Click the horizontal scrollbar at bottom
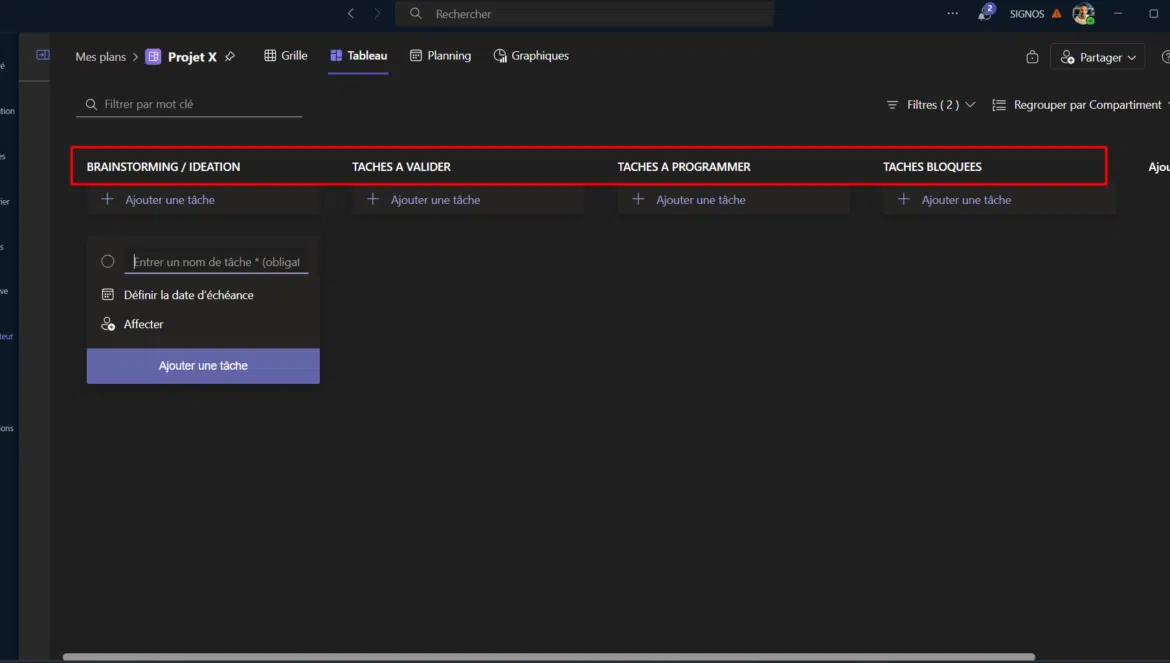 [548, 657]
